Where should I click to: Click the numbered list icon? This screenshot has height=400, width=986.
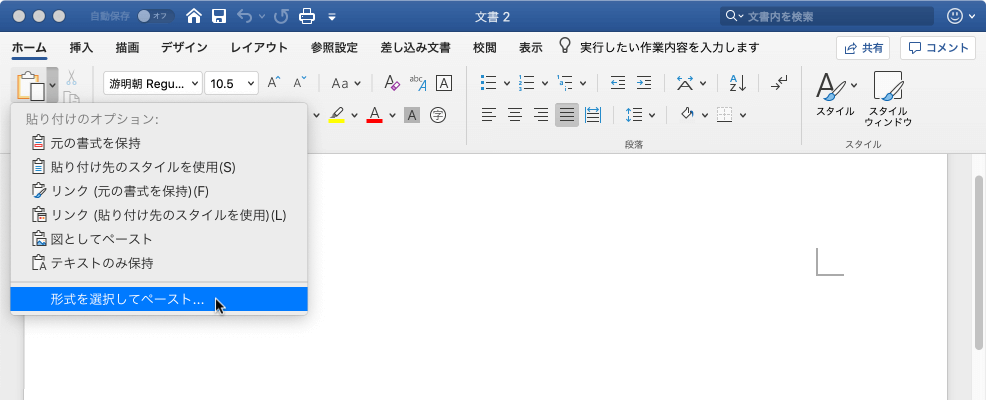[x=526, y=83]
